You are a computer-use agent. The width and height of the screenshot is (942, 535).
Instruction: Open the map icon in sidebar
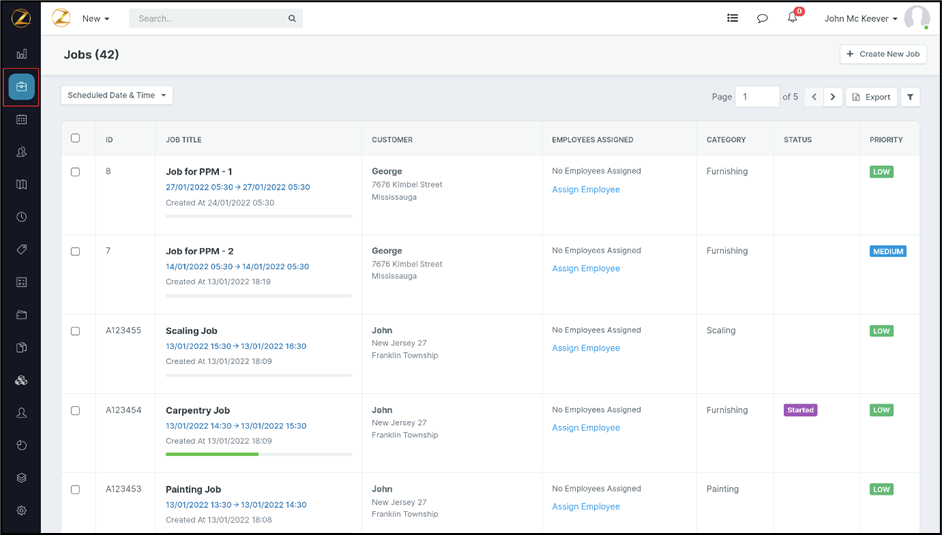tap(21, 185)
